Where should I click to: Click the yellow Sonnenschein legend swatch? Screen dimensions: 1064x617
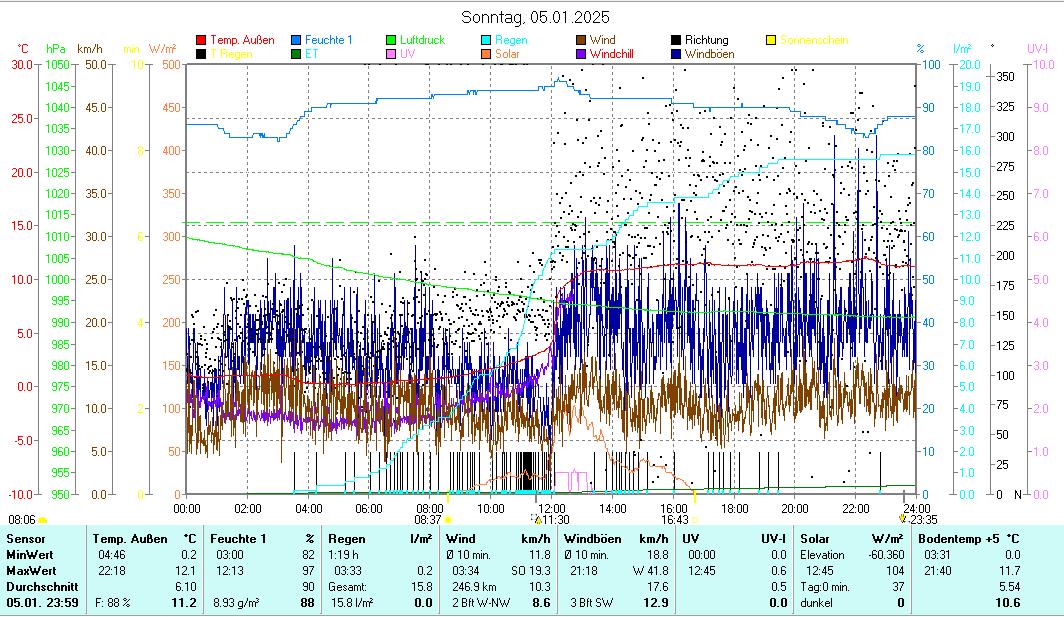(x=771, y=41)
